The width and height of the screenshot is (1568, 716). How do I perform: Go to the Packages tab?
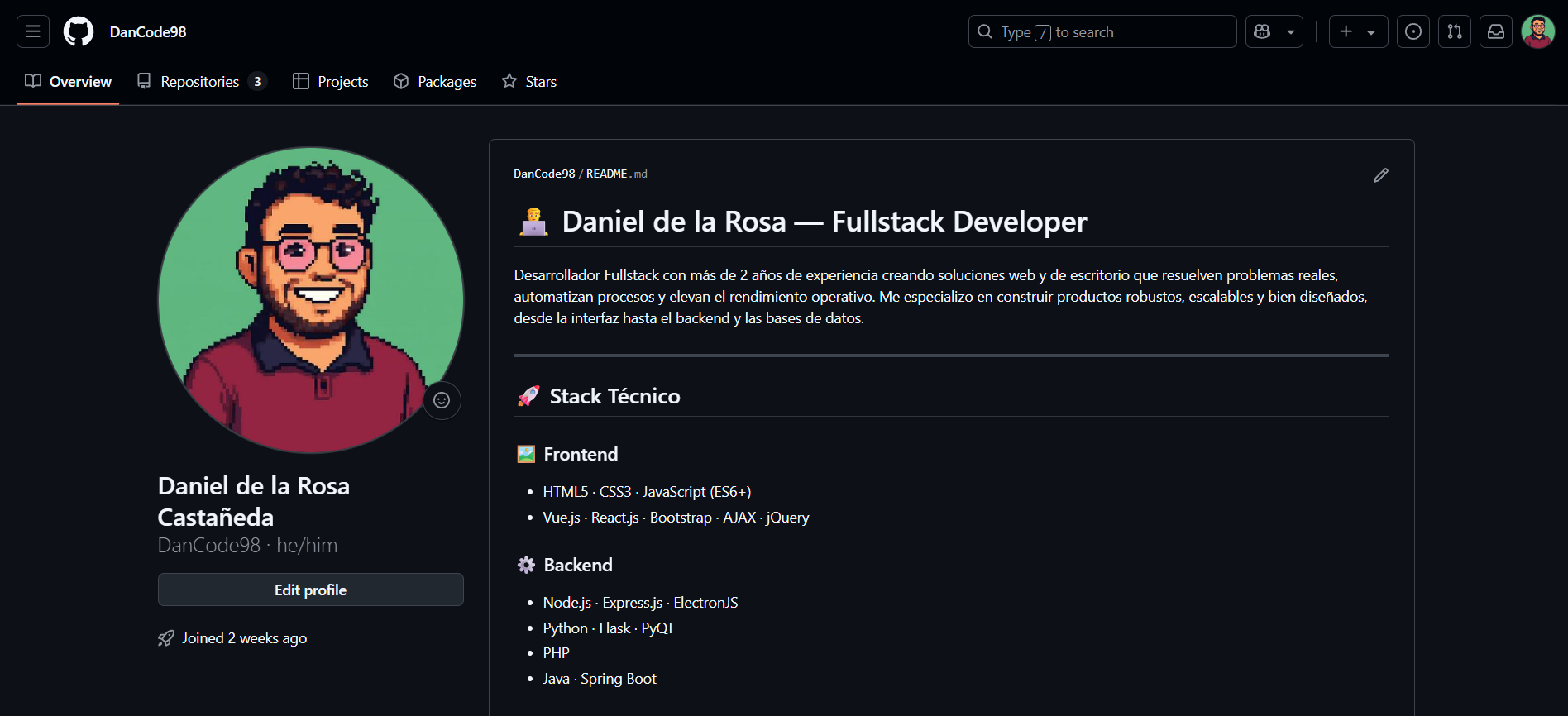click(435, 81)
